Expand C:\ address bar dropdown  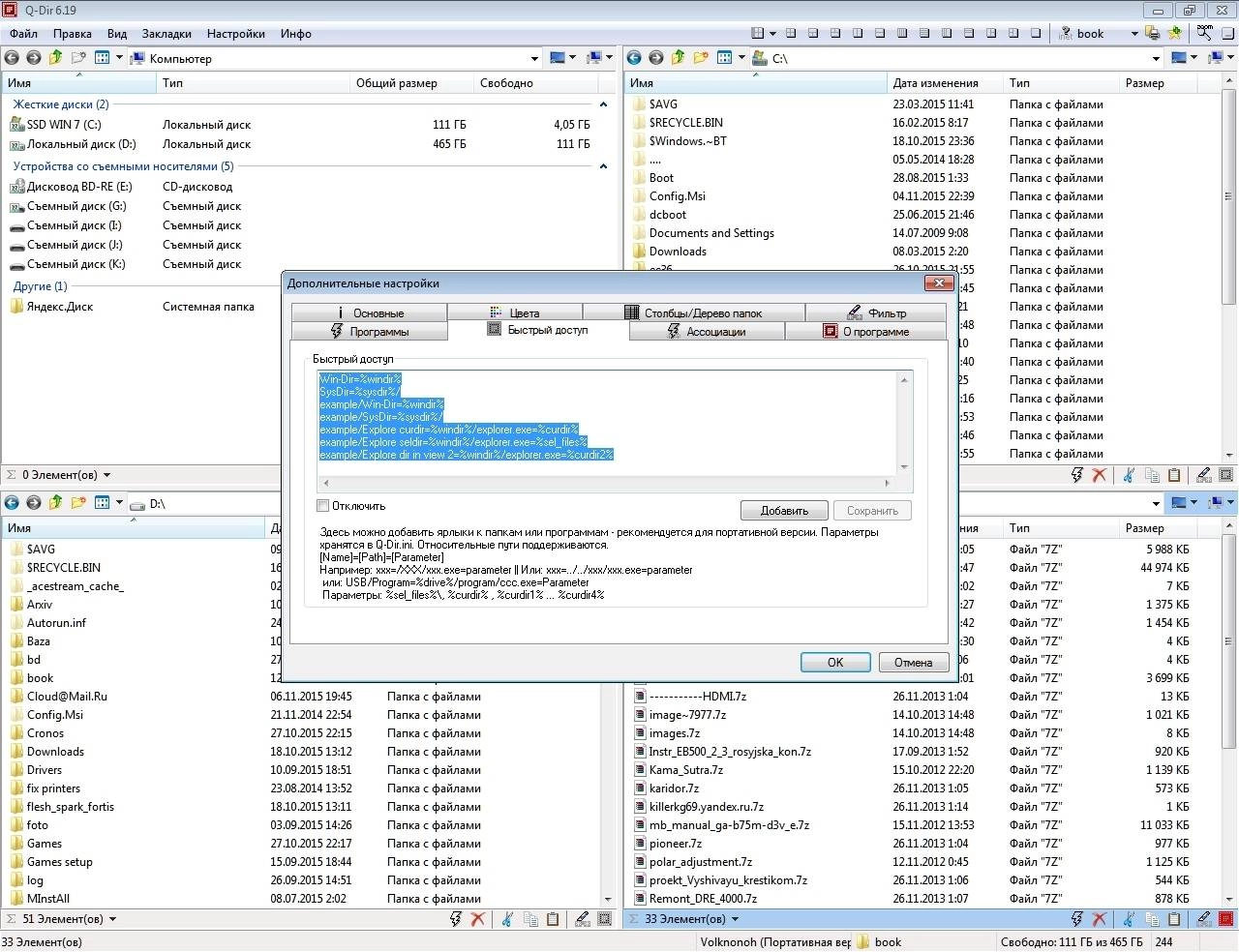click(1156, 58)
